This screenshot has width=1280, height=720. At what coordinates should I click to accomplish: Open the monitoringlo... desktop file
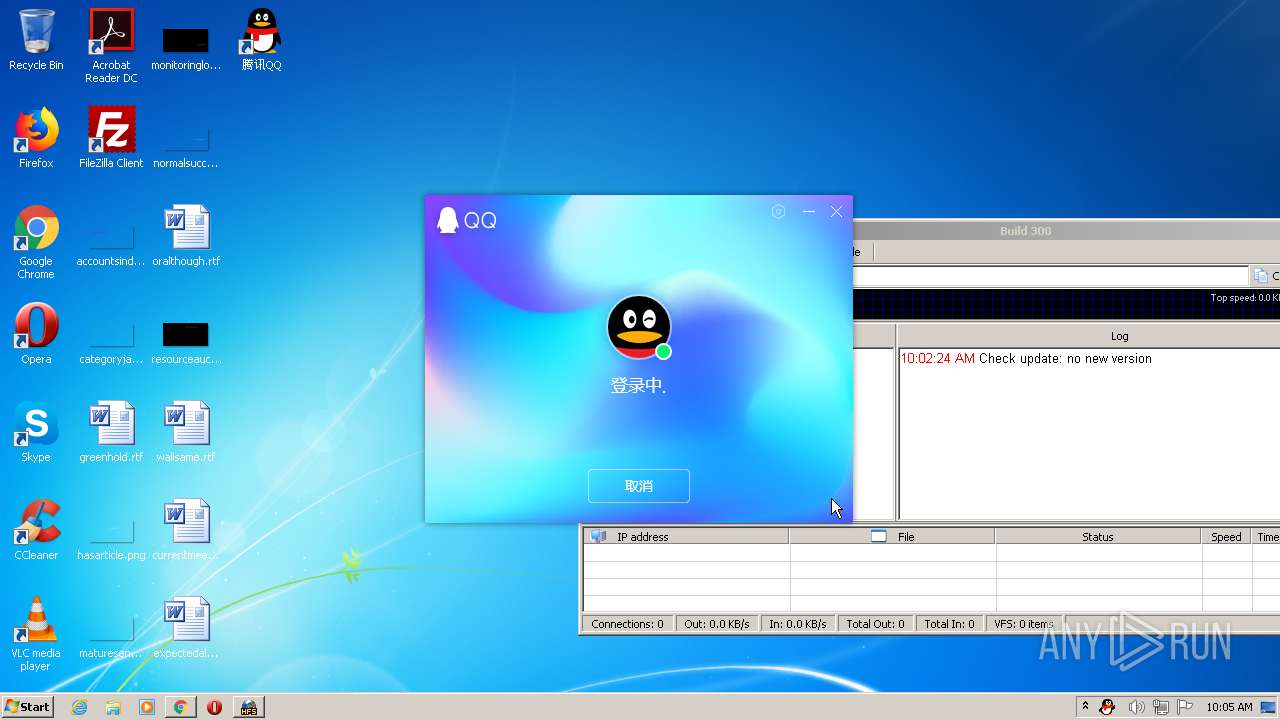tap(186, 48)
